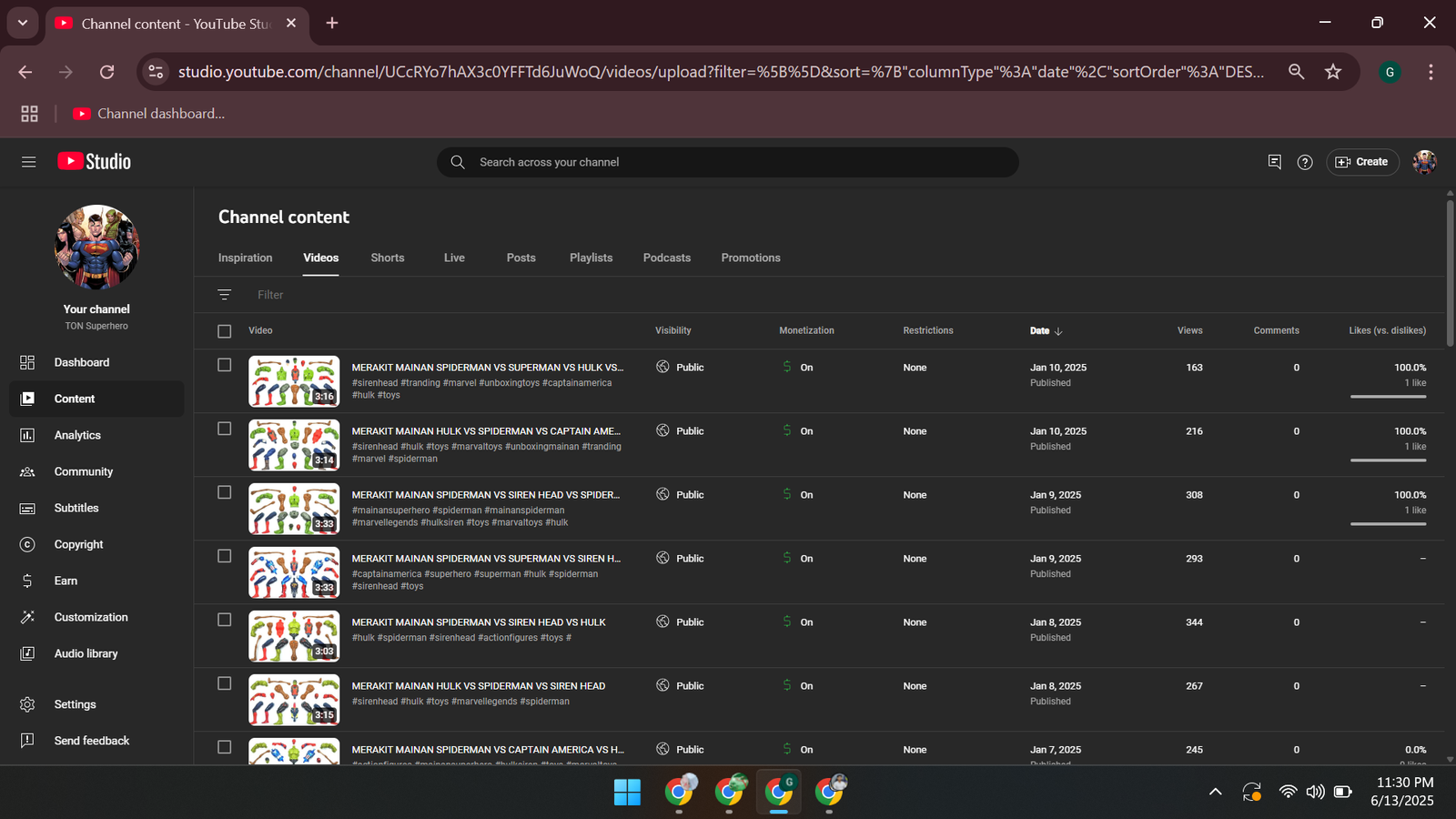Switch to the Live tab

pyautogui.click(x=454, y=258)
